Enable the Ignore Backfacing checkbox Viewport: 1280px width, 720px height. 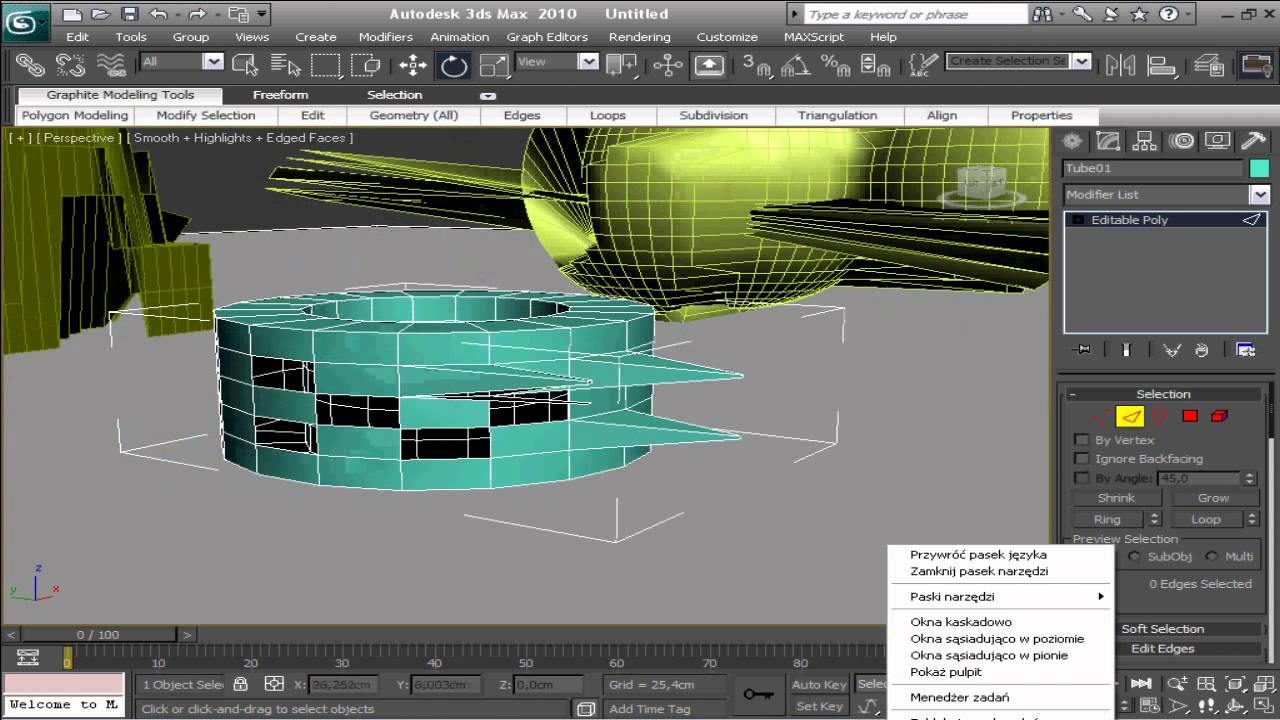pyautogui.click(x=1080, y=459)
